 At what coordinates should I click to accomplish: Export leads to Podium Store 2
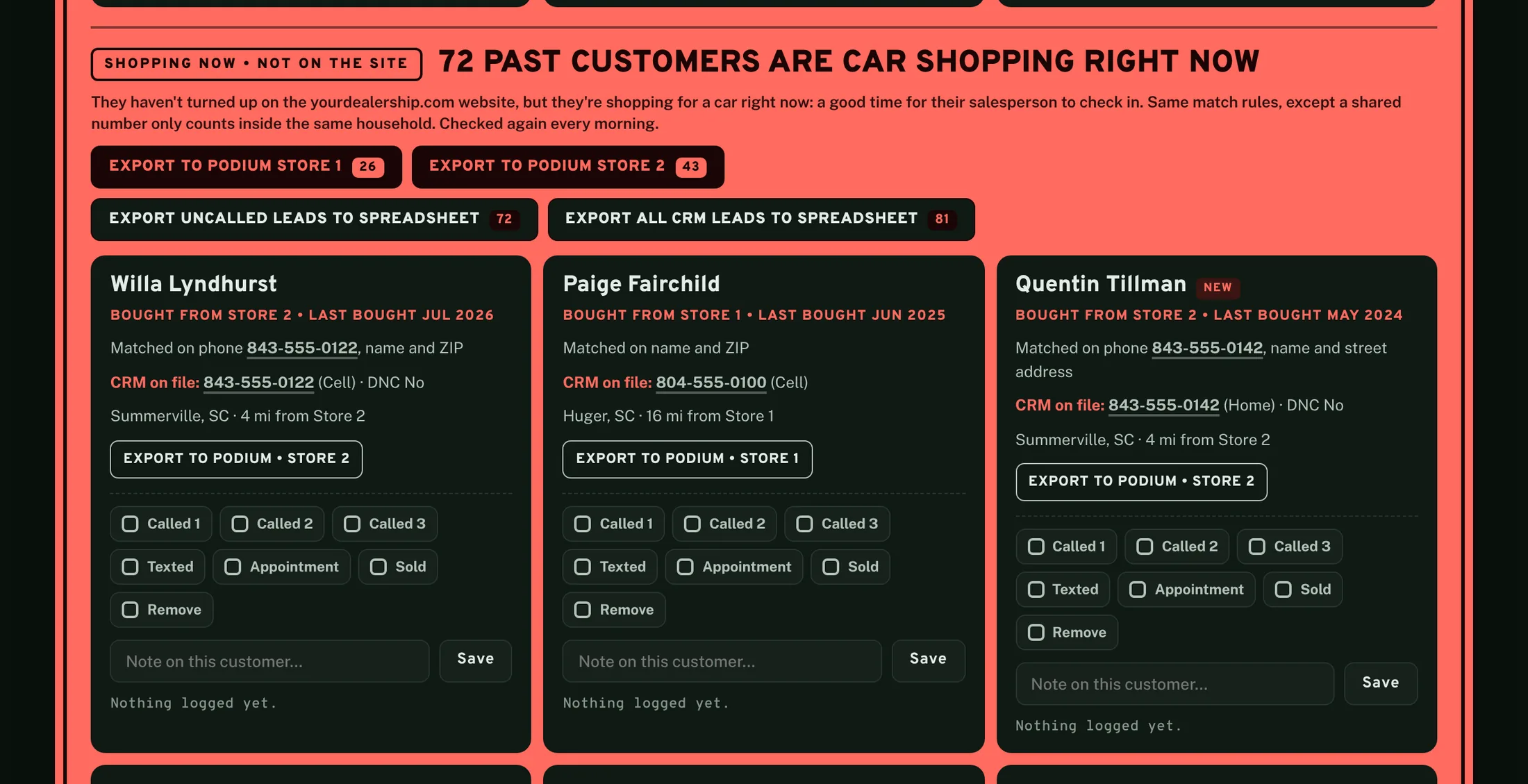click(x=567, y=167)
